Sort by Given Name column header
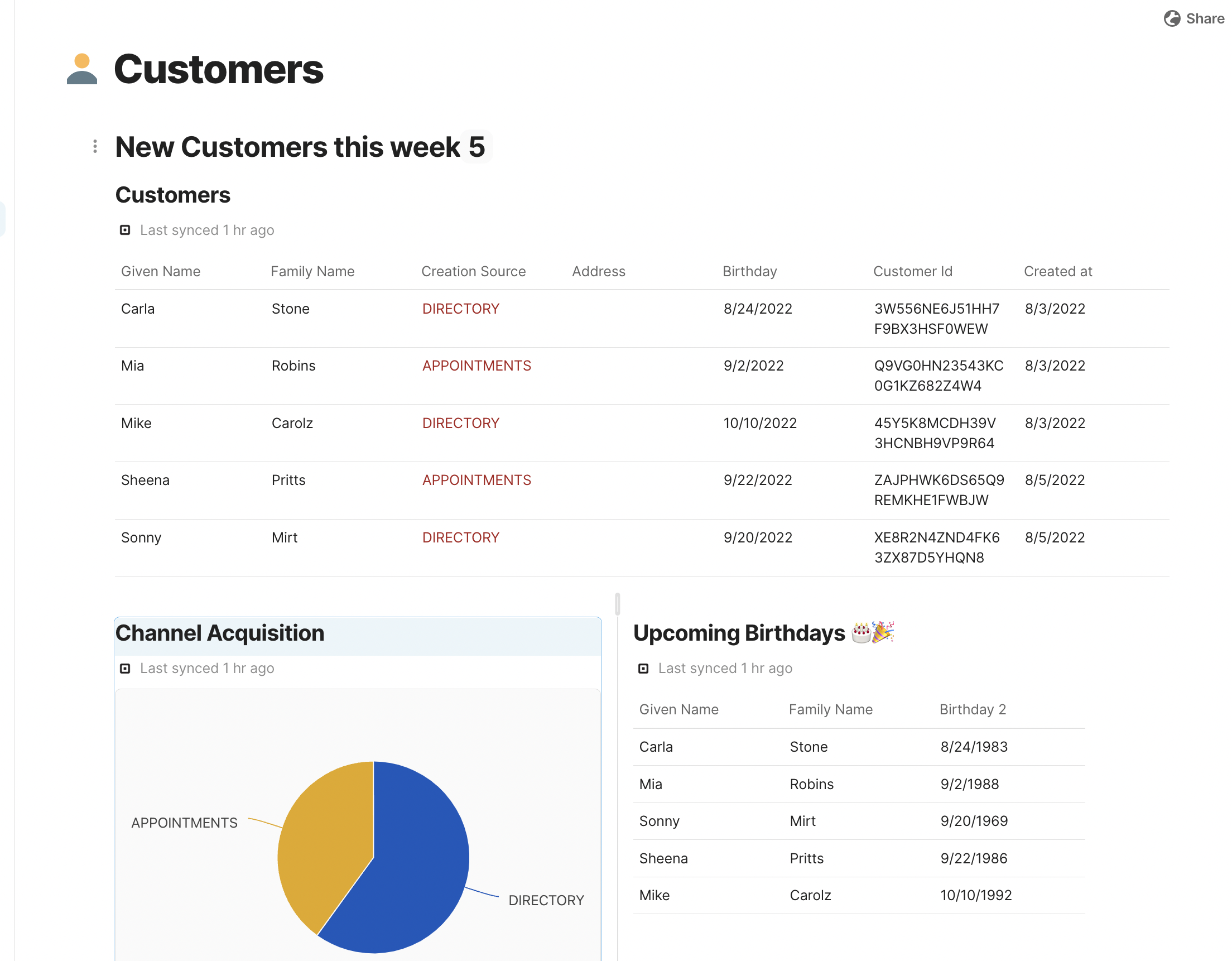The height and width of the screenshot is (961, 1232). 161,271
